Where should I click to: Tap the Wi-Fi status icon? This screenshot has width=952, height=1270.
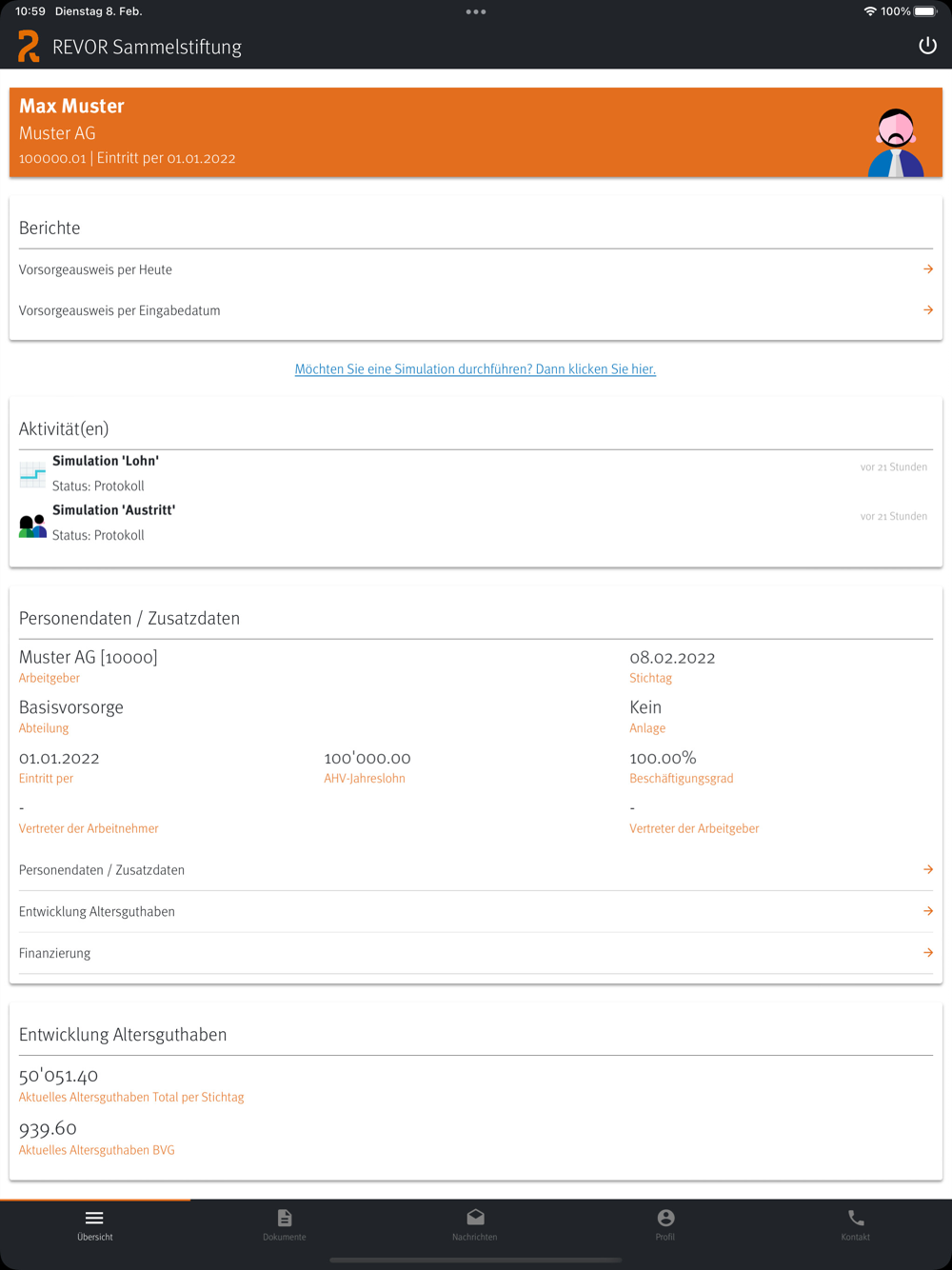tap(870, 11)
